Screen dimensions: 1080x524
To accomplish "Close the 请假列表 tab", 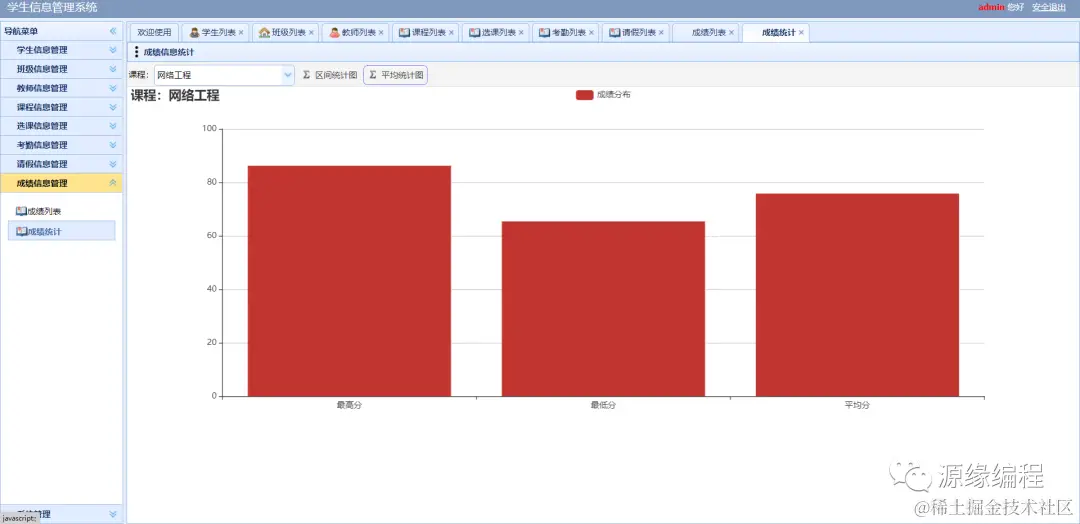I will [x=661, y=32].
